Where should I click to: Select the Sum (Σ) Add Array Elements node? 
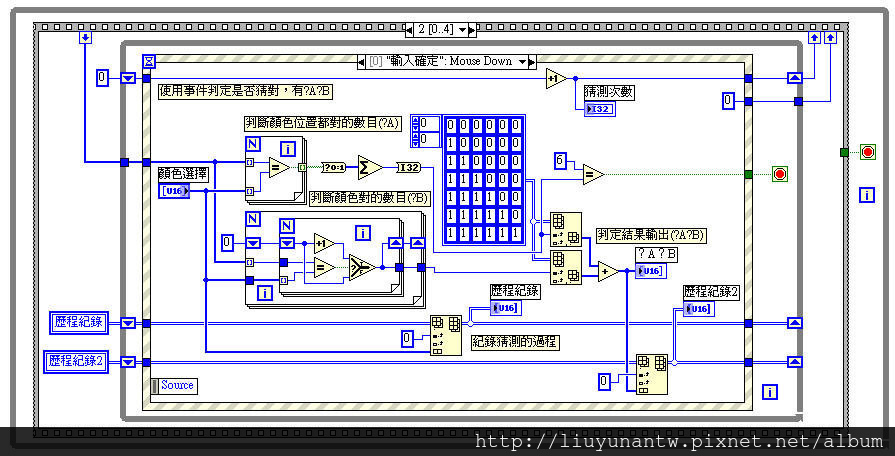click(x=370, y=167)
